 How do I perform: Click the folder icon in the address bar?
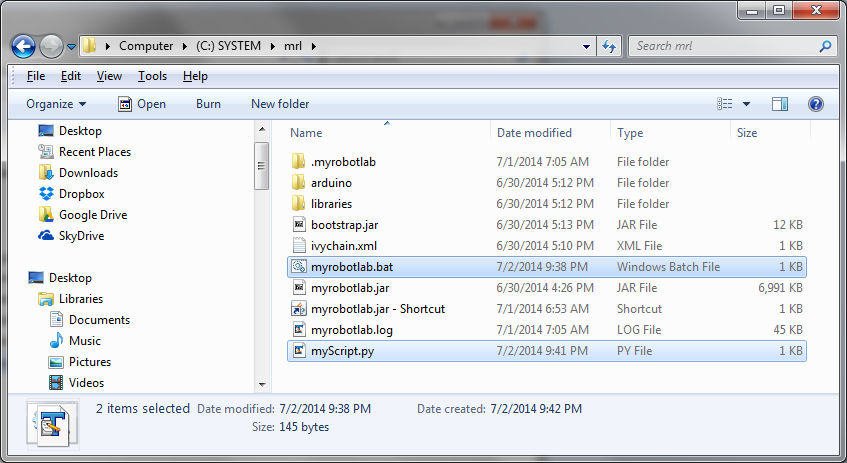90,46
